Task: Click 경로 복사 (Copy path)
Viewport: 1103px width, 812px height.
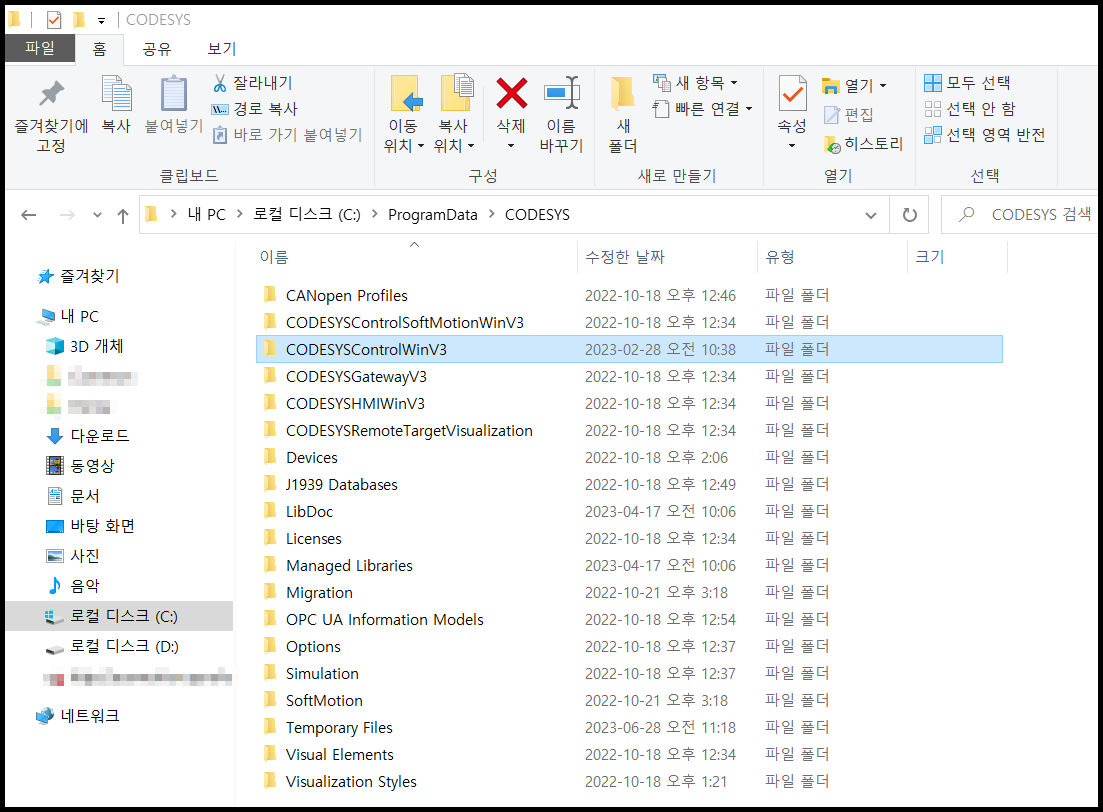Action: point(255,109)
